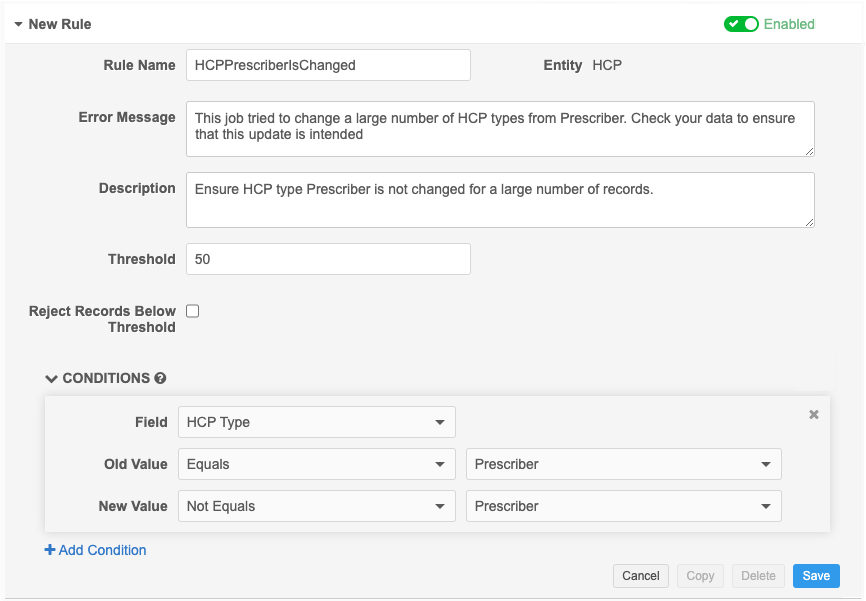The image size is (866, 601).
Task: Click the Add Condition link
Action: click(102, 550)
